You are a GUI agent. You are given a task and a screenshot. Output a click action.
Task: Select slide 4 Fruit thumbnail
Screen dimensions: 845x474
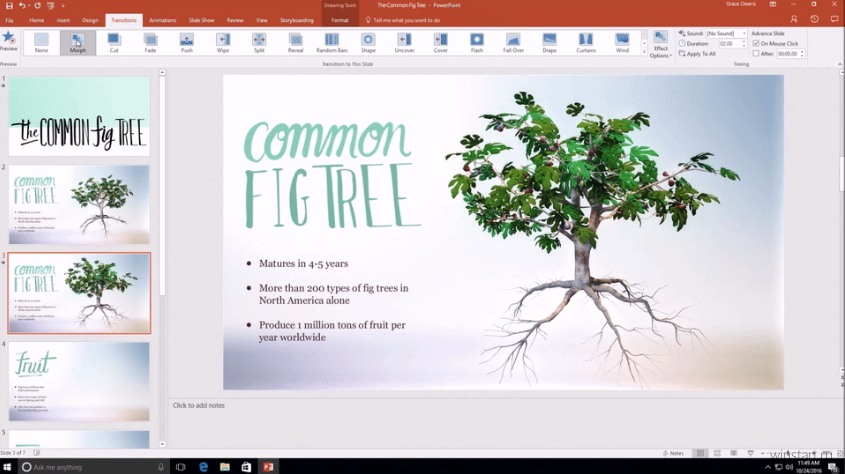pyautogui.click(x=79, y=381)
